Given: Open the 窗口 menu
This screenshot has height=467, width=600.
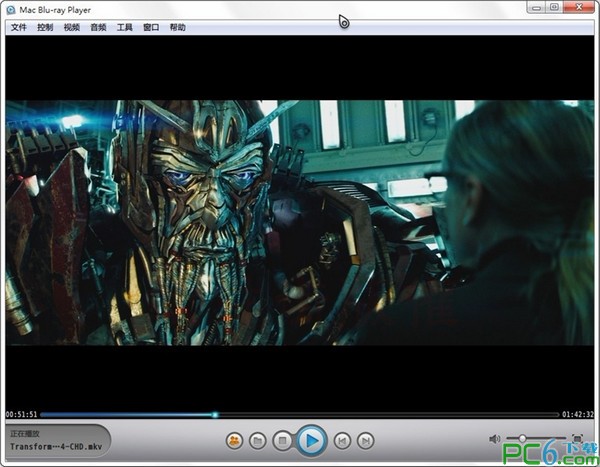Looking at the screenshot, I should coord(151,27).
